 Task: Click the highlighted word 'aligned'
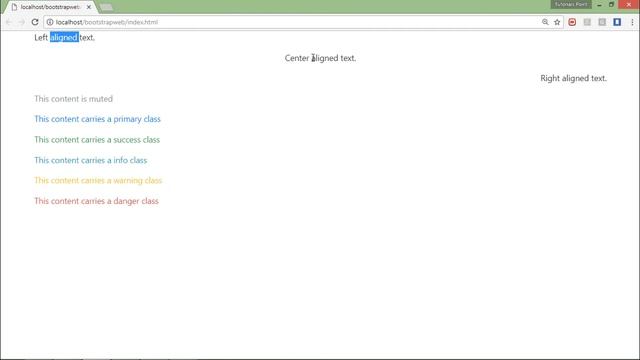(64, 37)
